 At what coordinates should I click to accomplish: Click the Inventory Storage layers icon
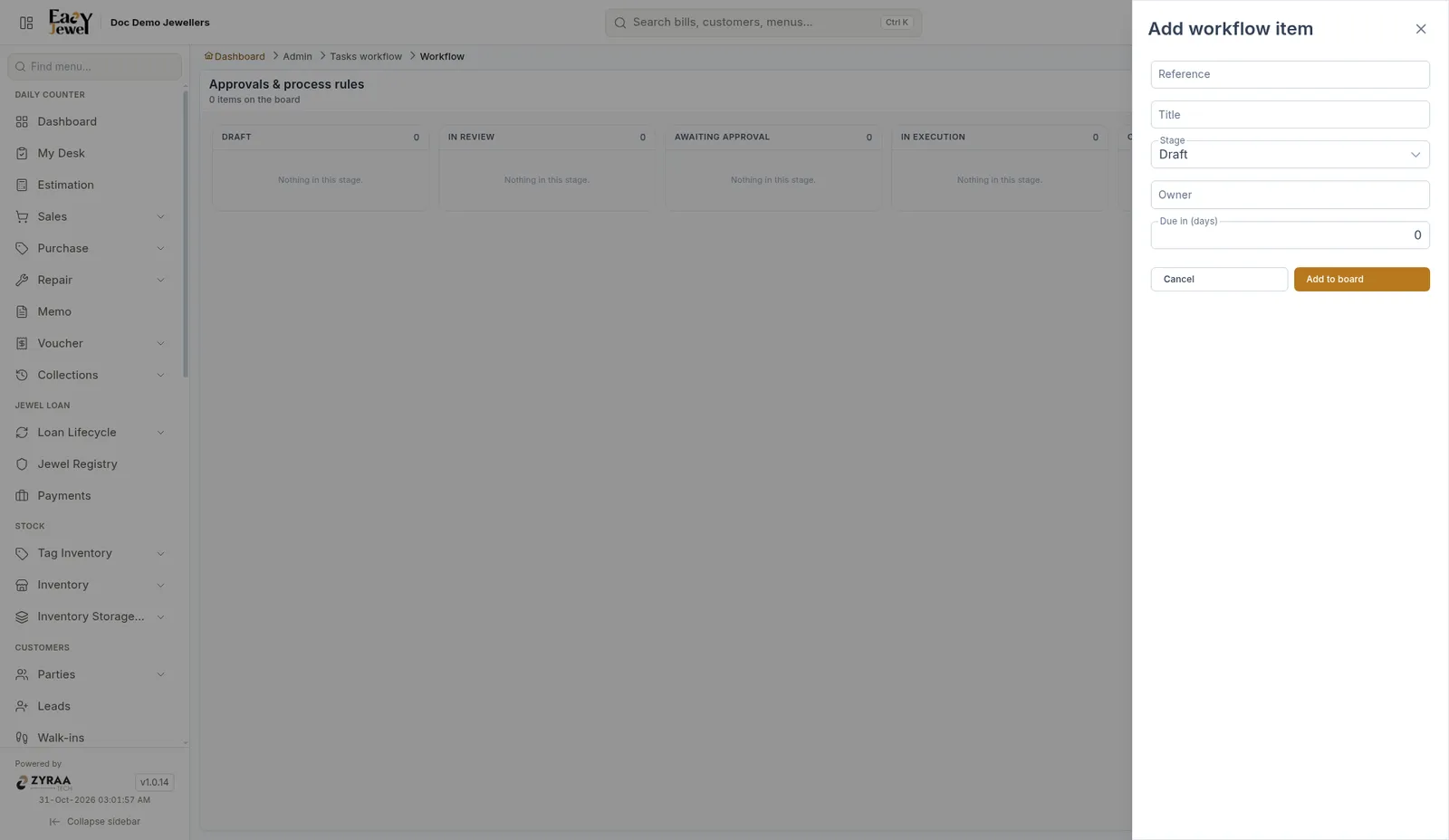[x=22, y=616]
